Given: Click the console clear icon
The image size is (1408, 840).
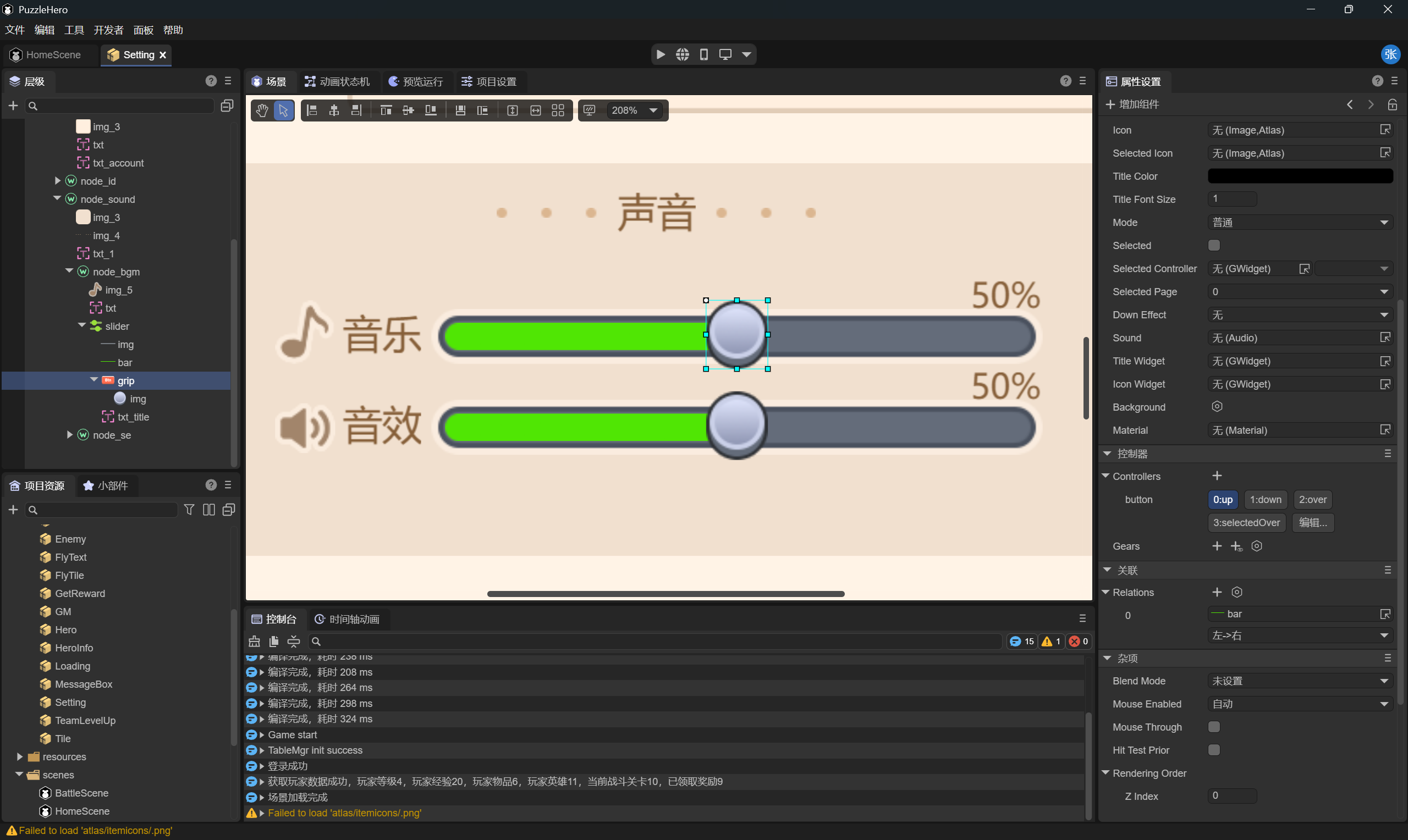Looking at the screenshot, I should pos(254,642).
